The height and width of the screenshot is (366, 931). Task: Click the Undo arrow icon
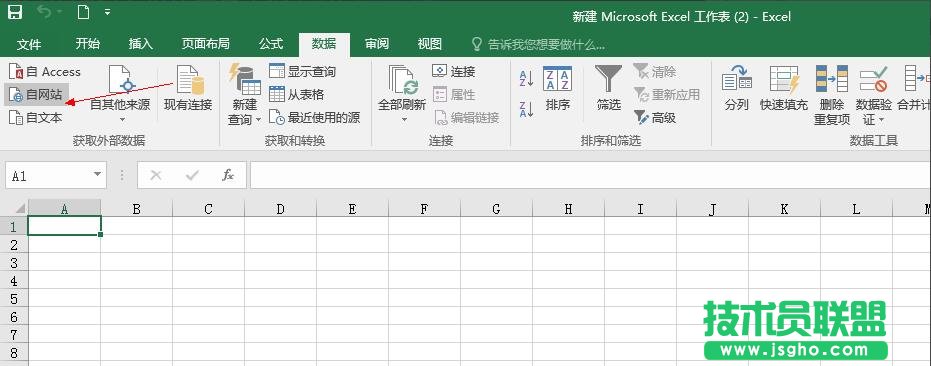pos(44,12)
